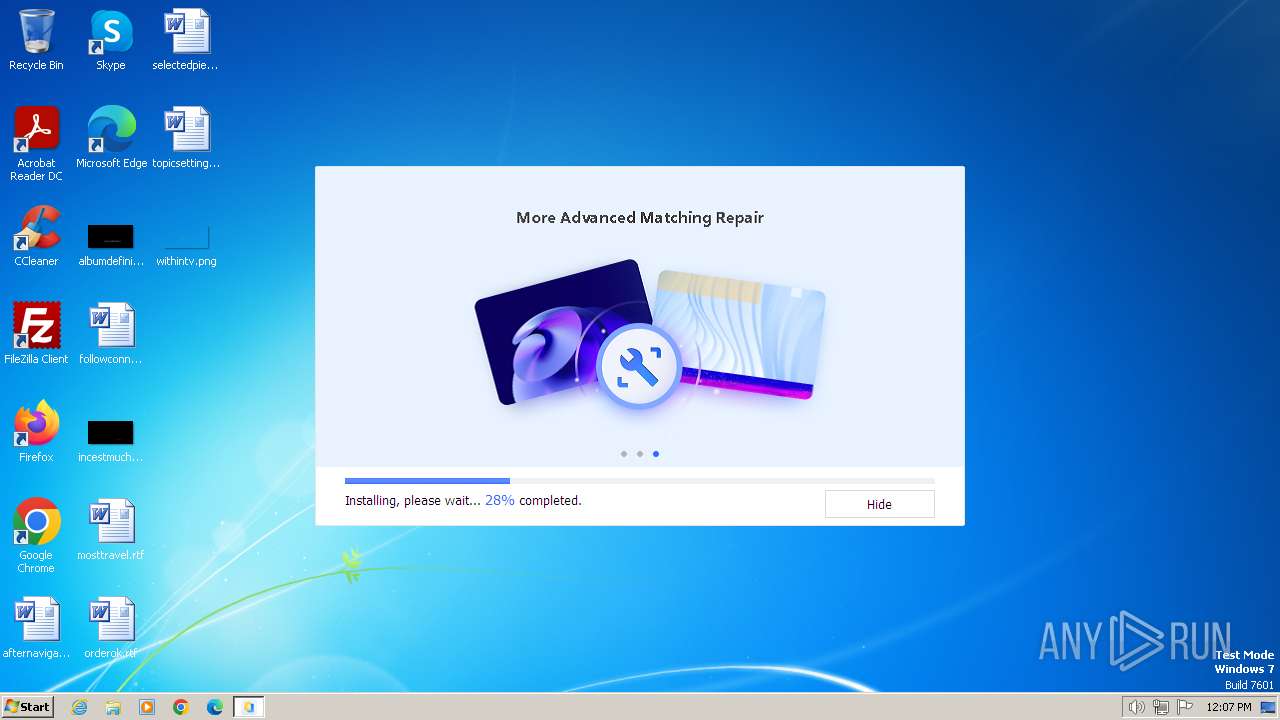The width and height of the screenshot is (1280, 720).
Task: Select the CCleaner desktop shortcut
Action: tap(36, 236)
